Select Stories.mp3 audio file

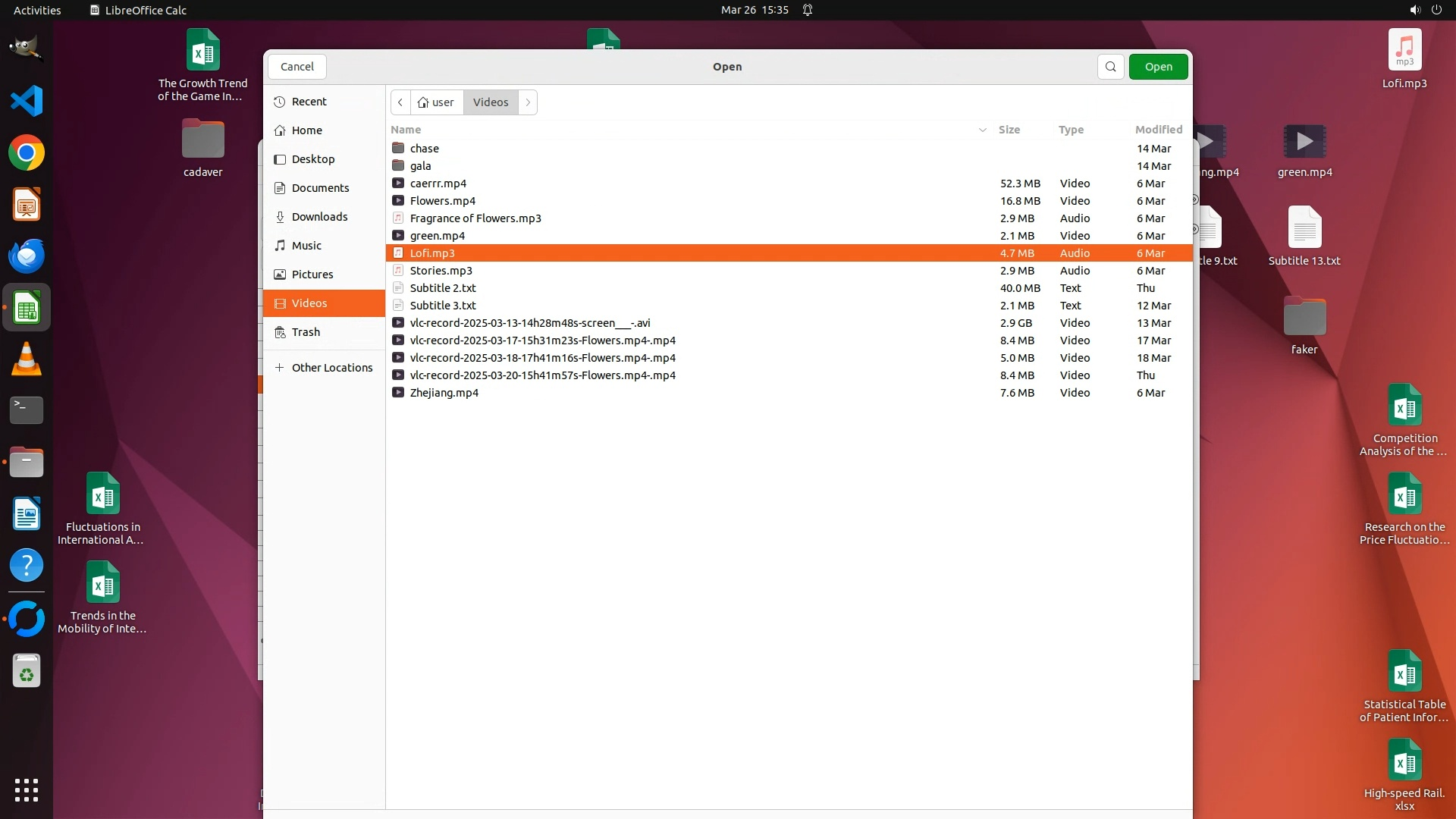pos(441,271)
